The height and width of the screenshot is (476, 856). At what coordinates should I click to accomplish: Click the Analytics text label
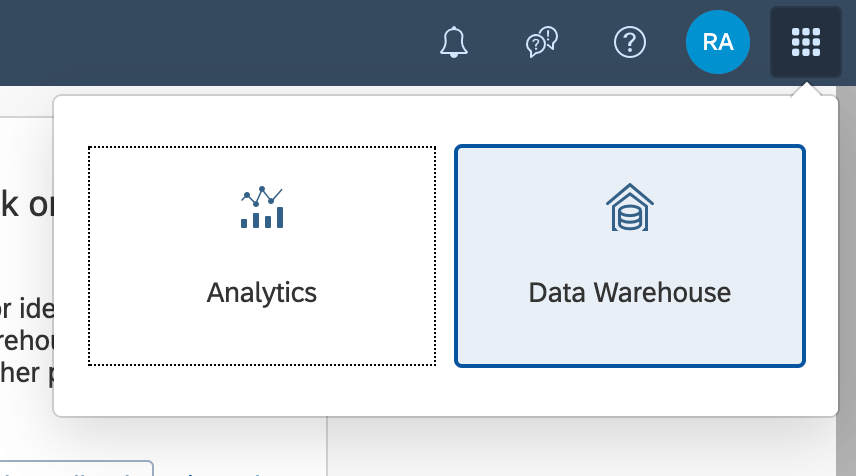pos(261,293)
